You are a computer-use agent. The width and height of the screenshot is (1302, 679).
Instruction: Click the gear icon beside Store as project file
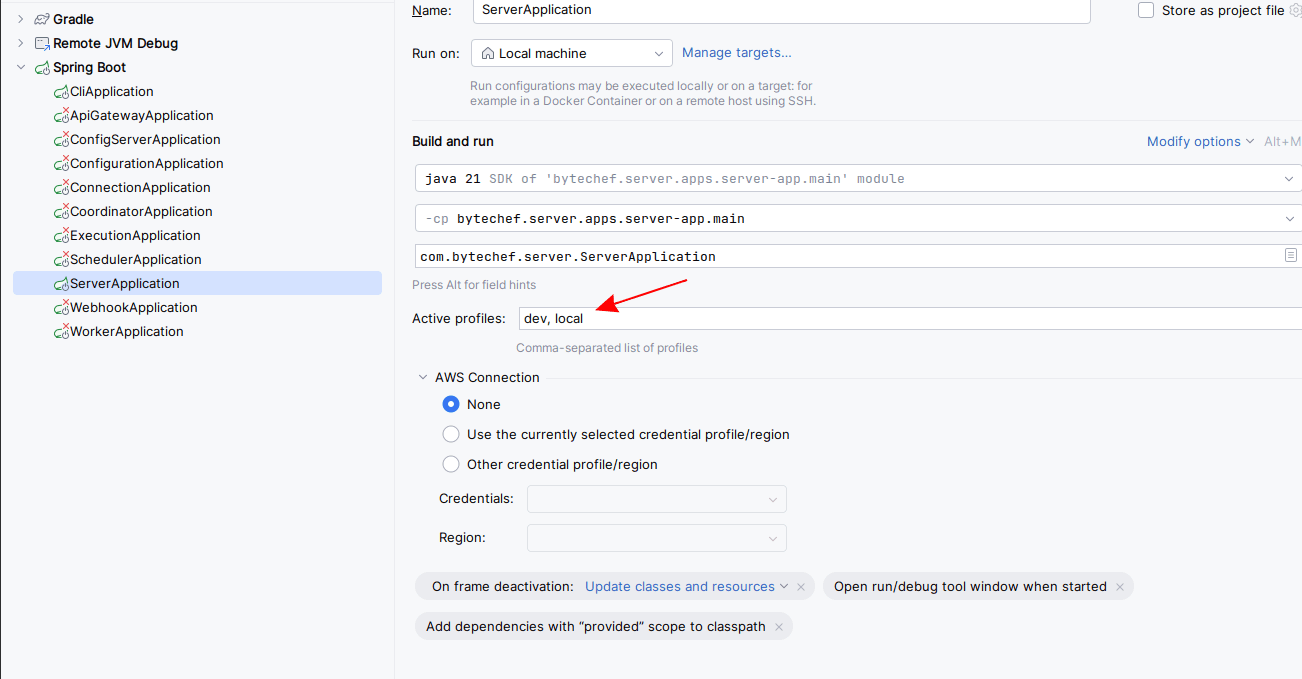click(x=1295, y=10)
